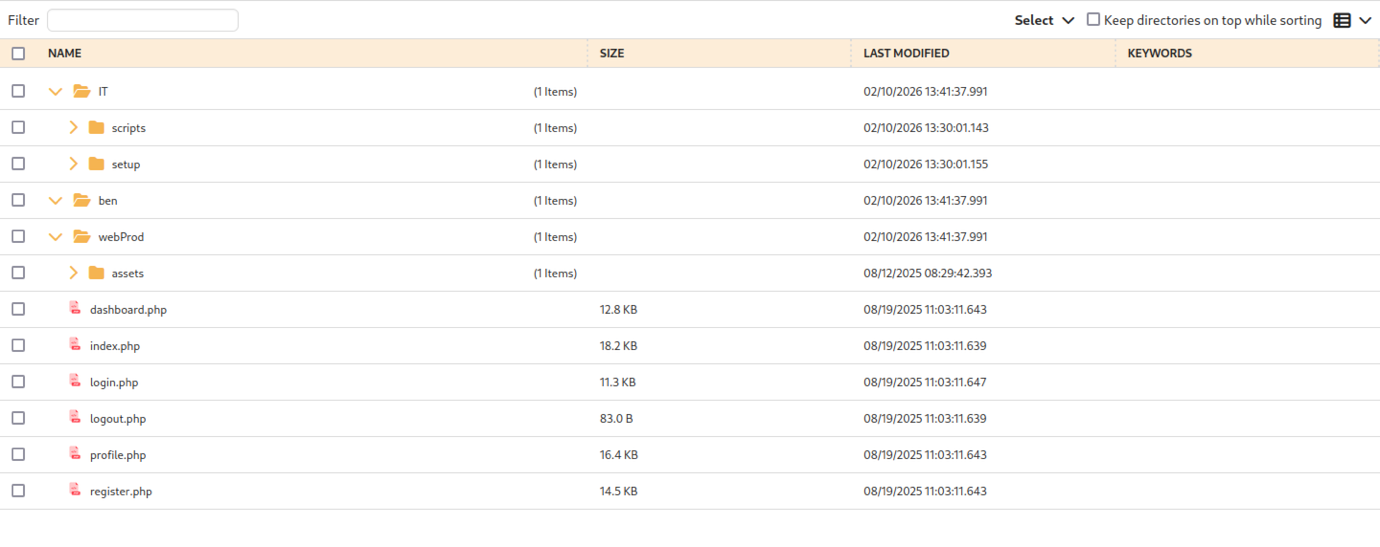Open the logout.php file link
1380x547 pixels.
pos(118,419)
